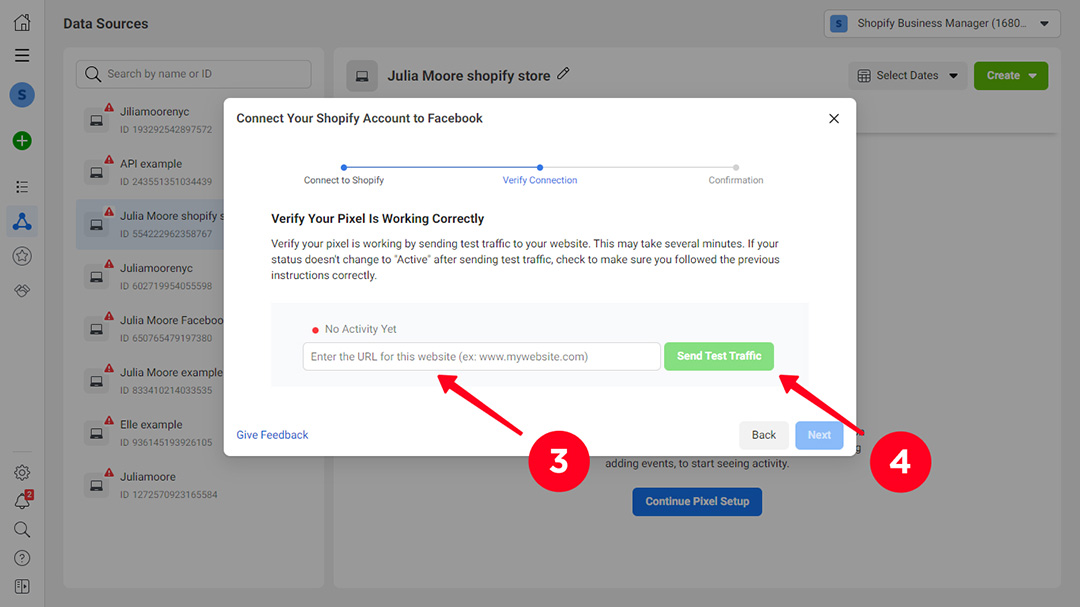Image resolution: width=1080 pixels, height=607 pixels.
Task: Click the Continue Pixel Setup button
Action: [x=697, y=502]
